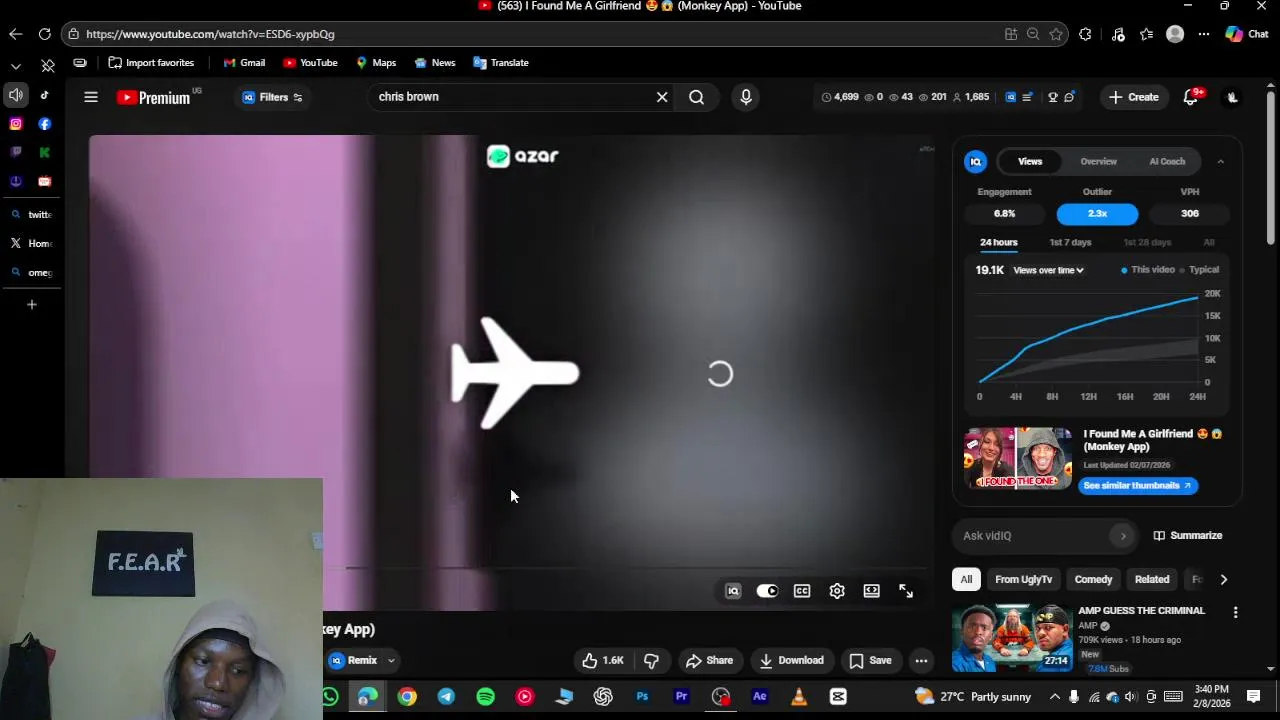Open the vidIQ icon in the player controls
The height and width of the screenshot is (720, 1280).
tap(733, 591)
